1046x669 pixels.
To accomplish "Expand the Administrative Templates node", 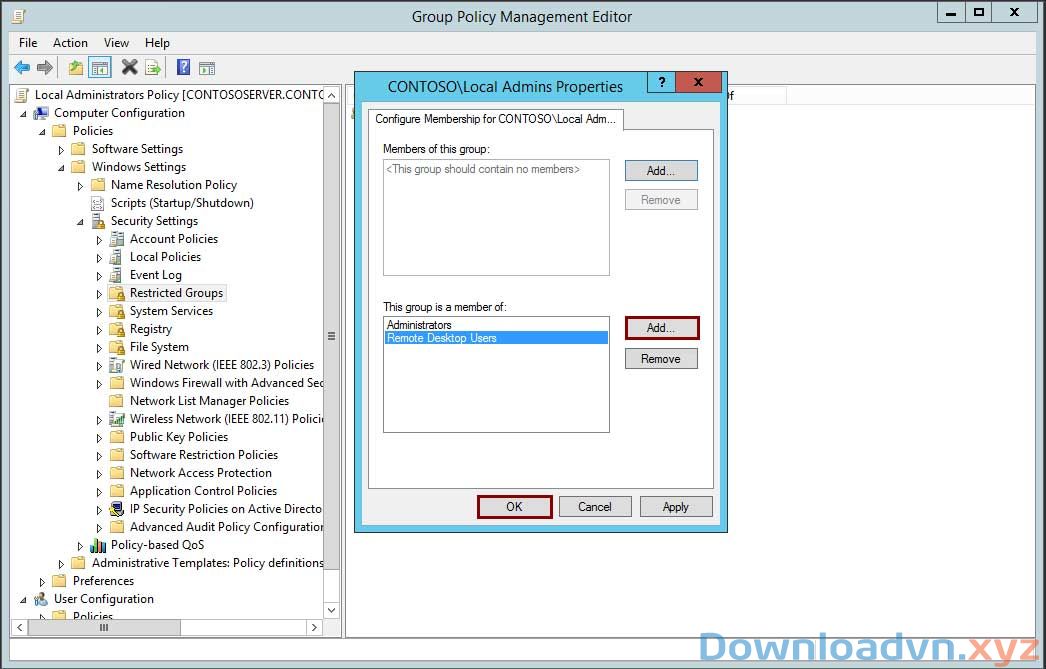I will point(61,564).
